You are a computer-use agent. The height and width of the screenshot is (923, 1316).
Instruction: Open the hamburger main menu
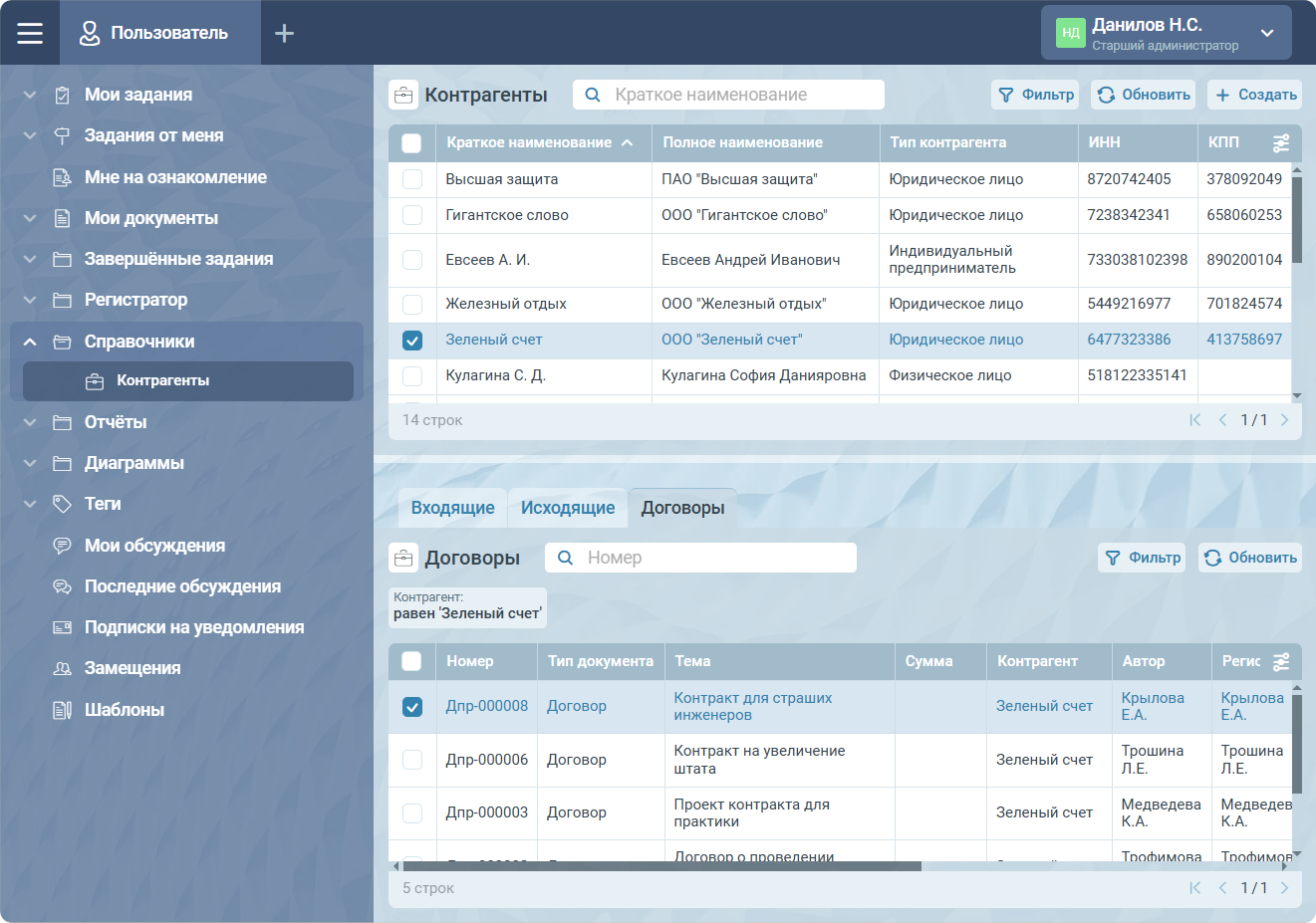coord(30,33)
